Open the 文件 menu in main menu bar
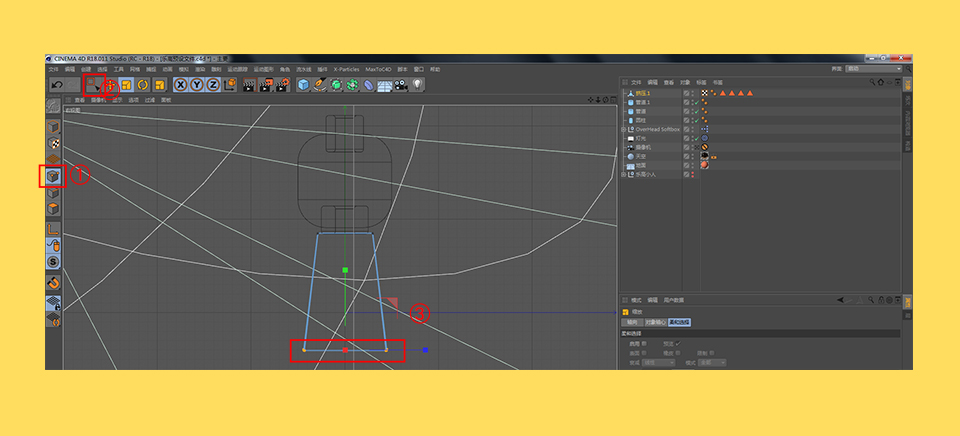The image size is (960, 436). click(x=54, y=69)
